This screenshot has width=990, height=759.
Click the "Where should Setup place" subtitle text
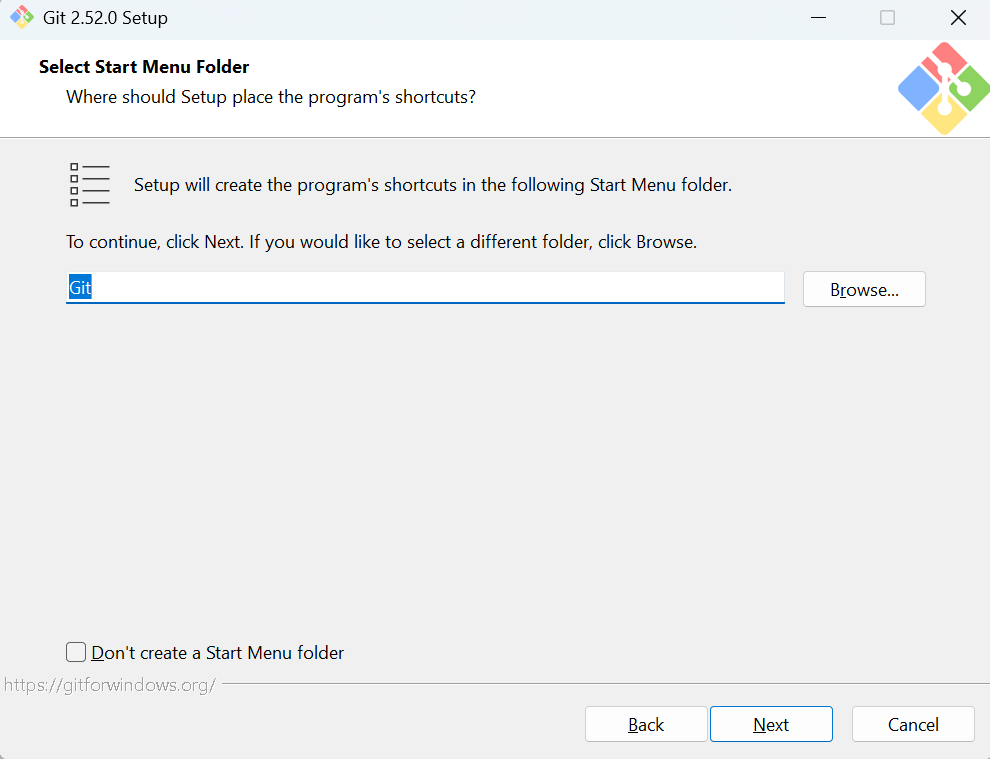(x=271, y=97)
